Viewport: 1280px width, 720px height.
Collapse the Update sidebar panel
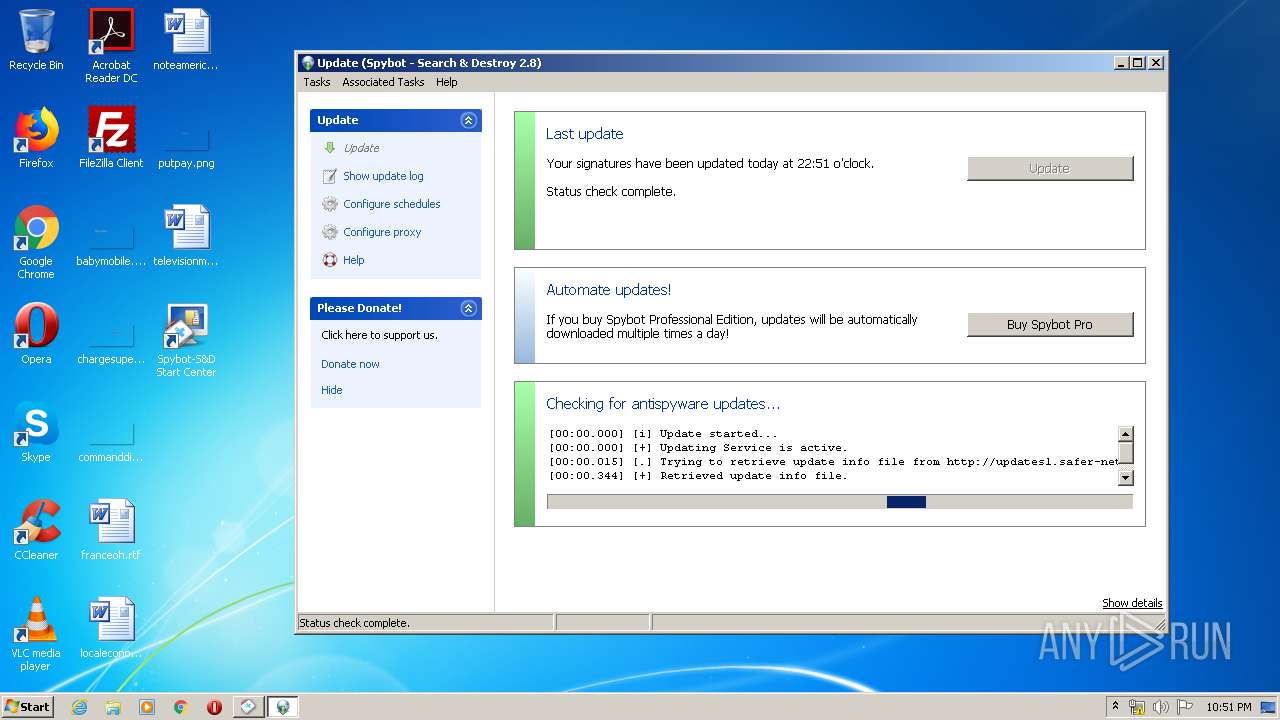coord(468,120)
